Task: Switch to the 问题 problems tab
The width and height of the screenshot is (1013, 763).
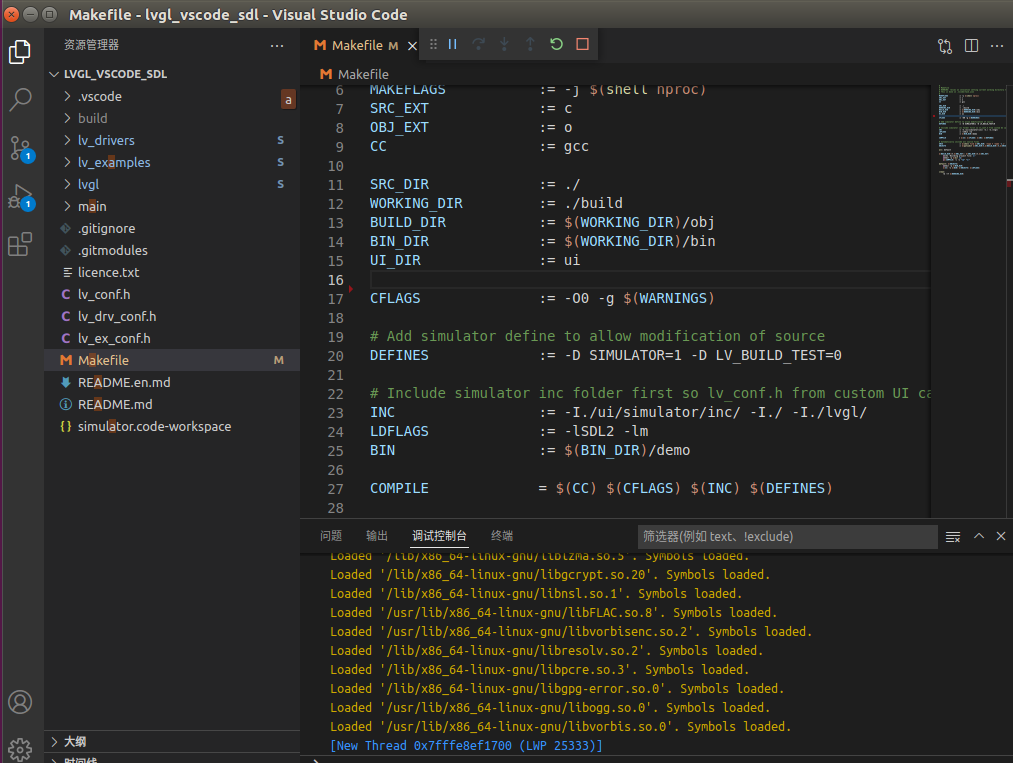Action: [331, 536]
